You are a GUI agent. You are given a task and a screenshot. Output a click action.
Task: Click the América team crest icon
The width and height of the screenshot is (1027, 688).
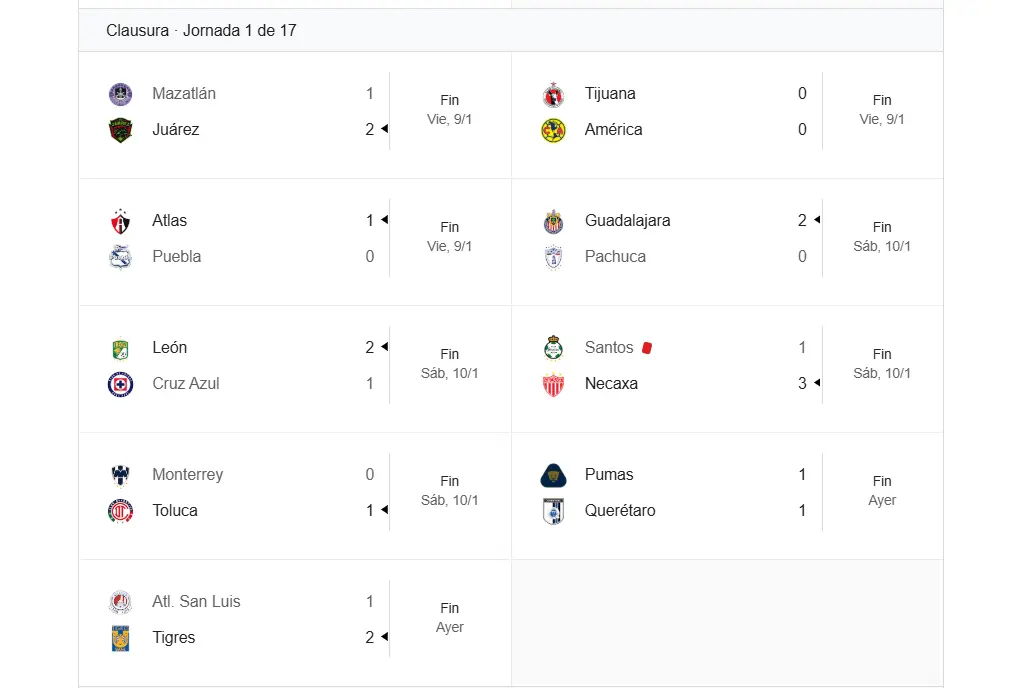pos(553,130)
